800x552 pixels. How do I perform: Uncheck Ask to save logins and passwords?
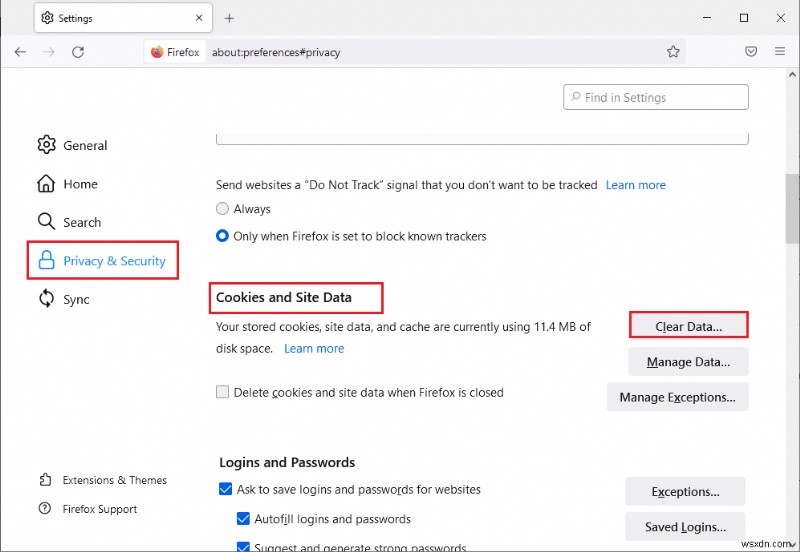226,490
